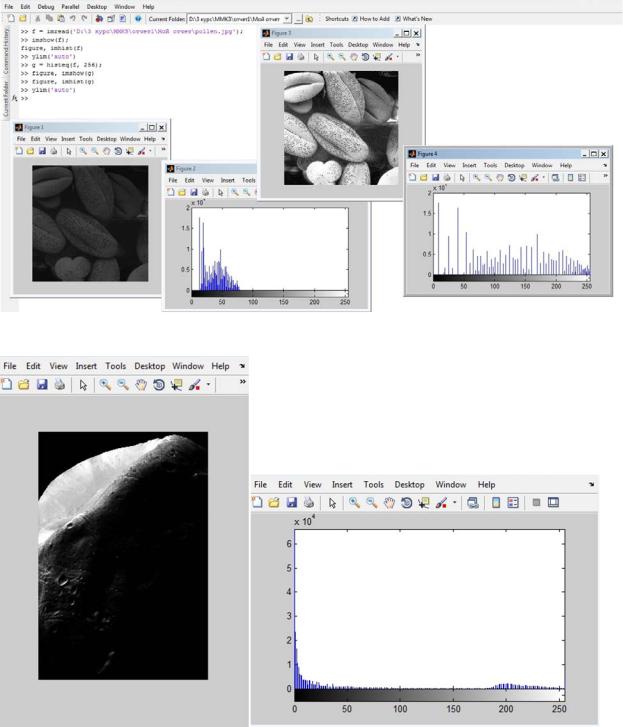Image resolution: width=623 pixels, height=727 pixels.
Task: Click dock arrow at right of Figure 4 menu bar
Action: (605, 165)
